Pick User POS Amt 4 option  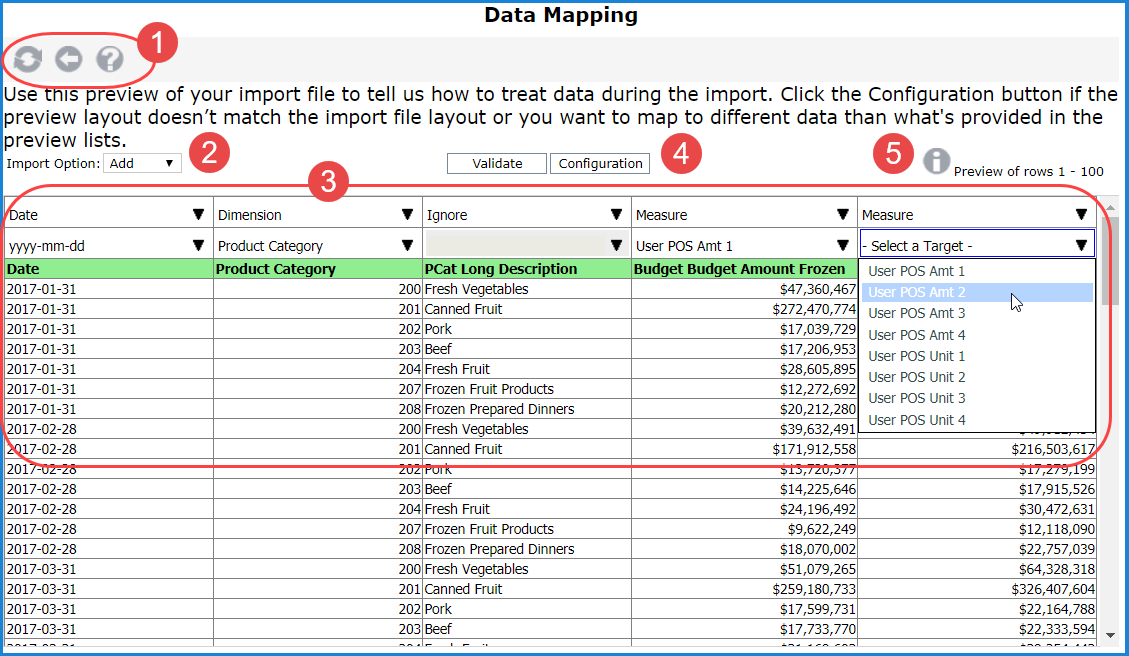[x=917, y=335]
